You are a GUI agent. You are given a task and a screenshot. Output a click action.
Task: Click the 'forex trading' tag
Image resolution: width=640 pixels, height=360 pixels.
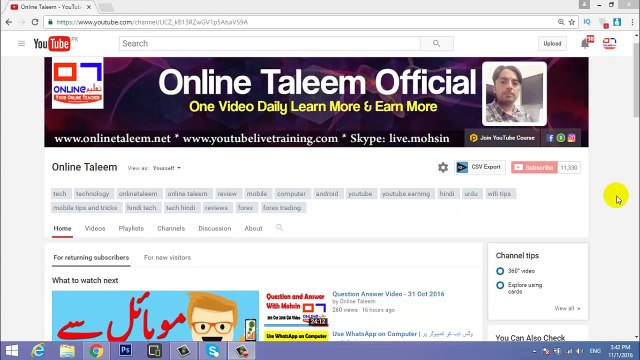pyautogui.click(x=282, y=208)
